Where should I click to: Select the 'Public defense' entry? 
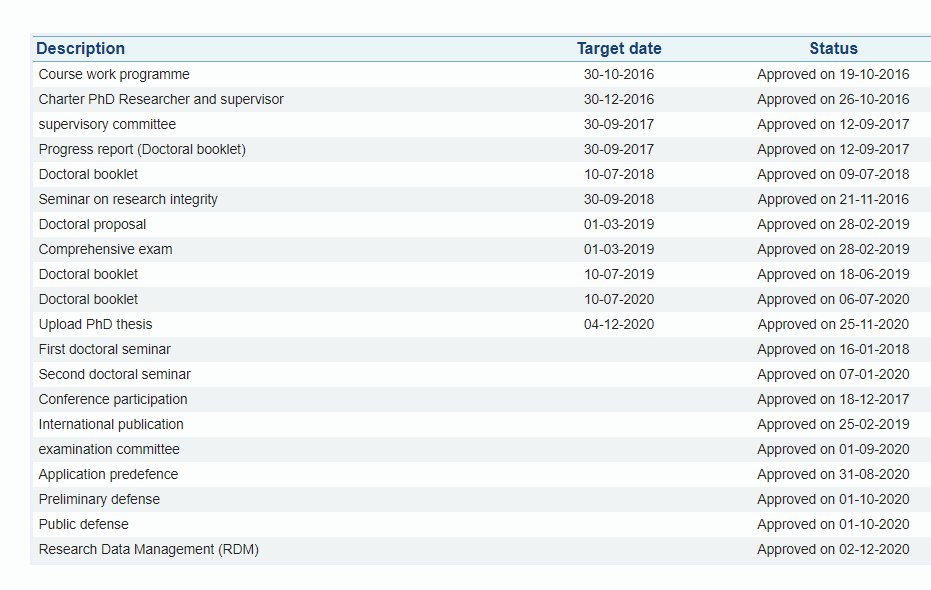click(83, 524)
